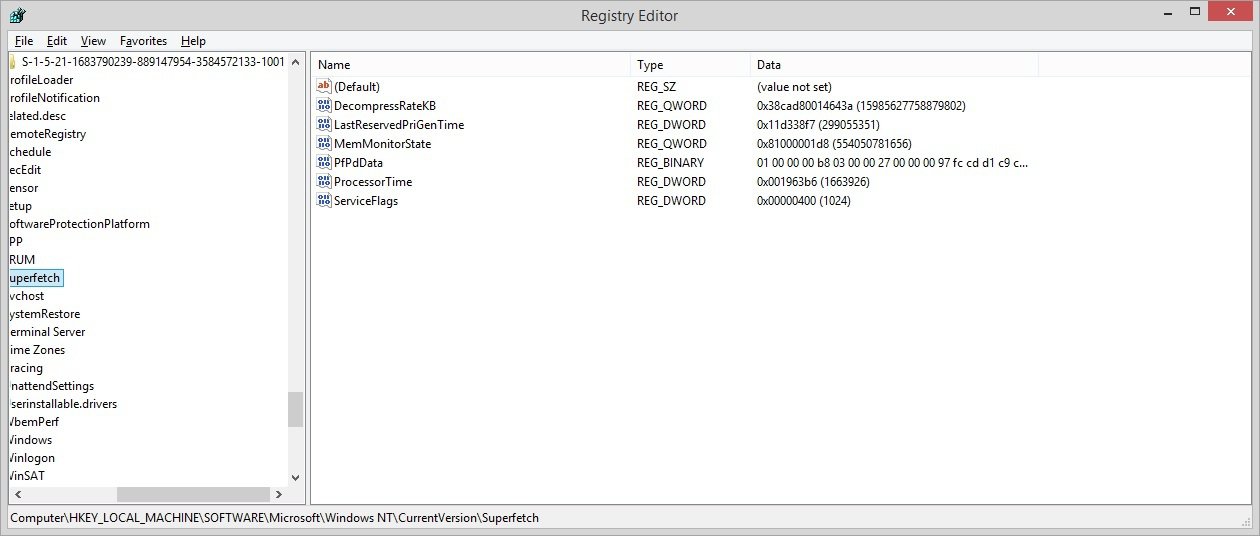Select the Setup key
Viewport: 1260px width, 536px height.
click(21, 206)
